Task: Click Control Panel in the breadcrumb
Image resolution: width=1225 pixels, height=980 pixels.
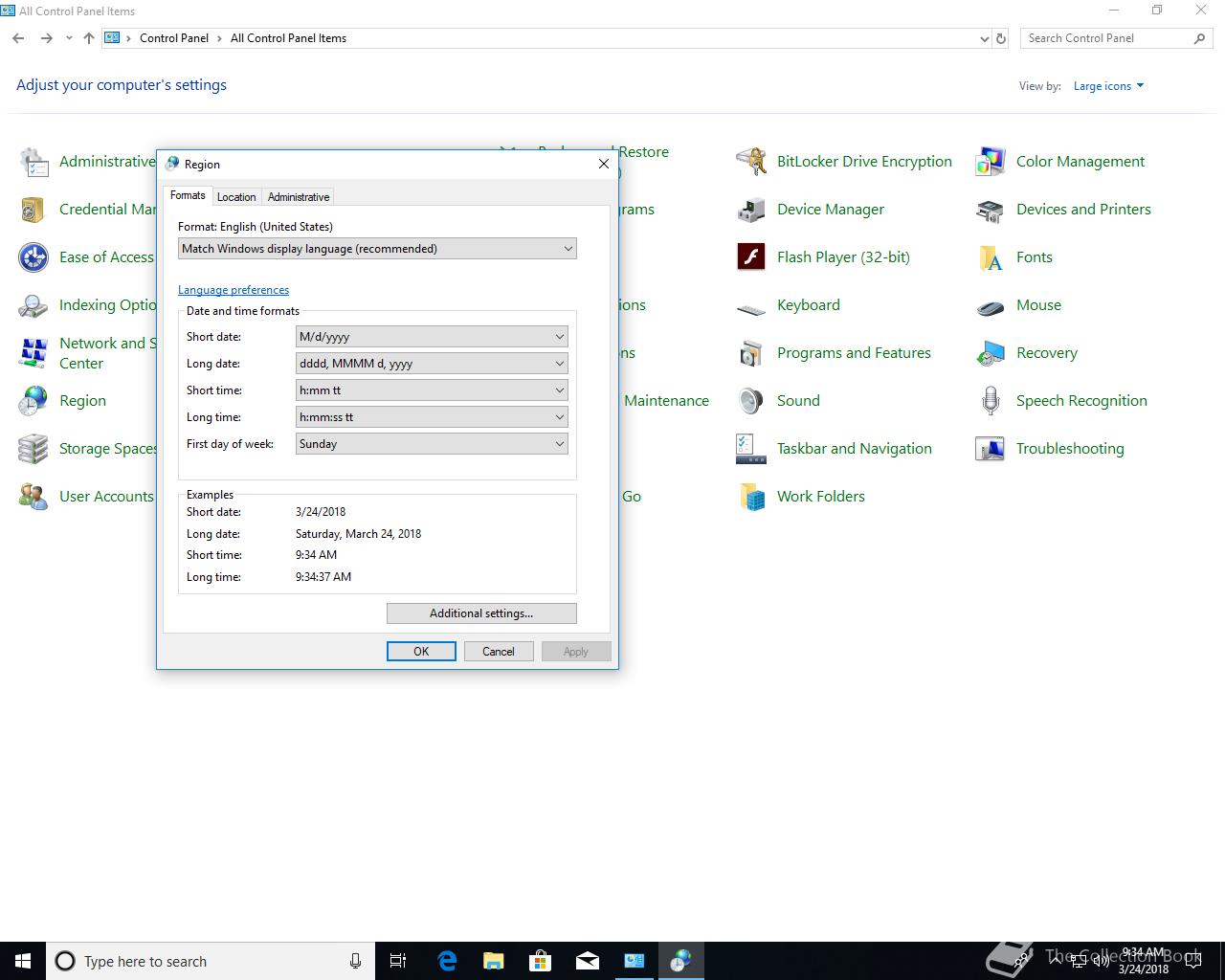Action: [174, 38]
